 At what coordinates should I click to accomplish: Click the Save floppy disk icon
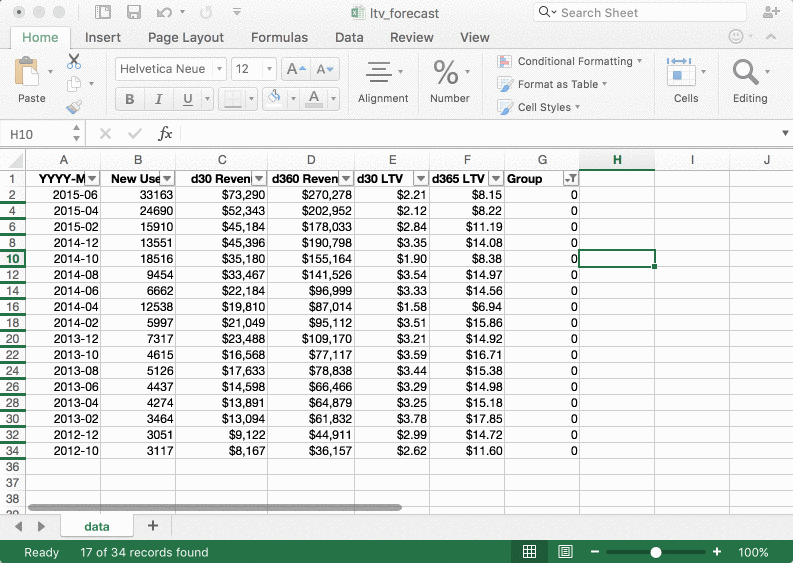134,12
